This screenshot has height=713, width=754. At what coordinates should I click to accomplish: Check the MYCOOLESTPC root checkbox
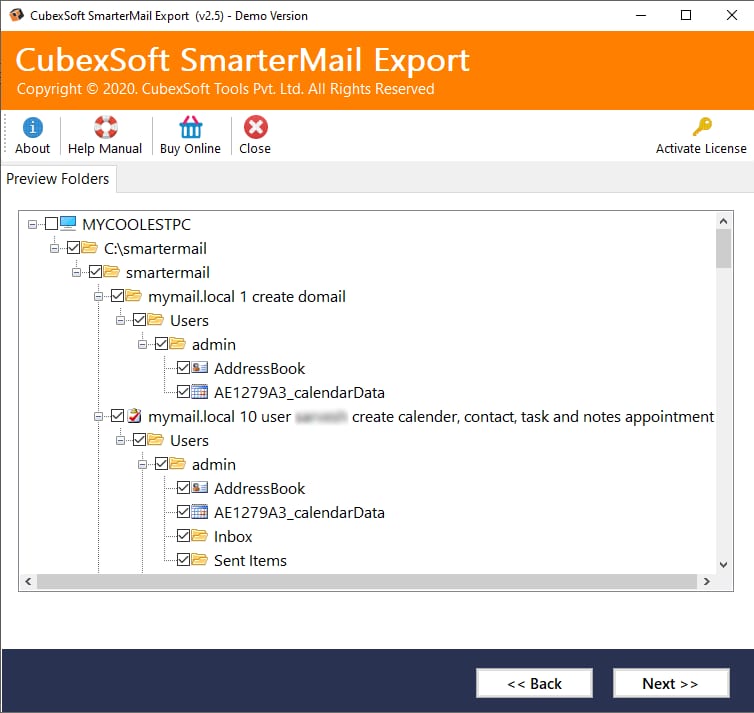pos(51,224)
